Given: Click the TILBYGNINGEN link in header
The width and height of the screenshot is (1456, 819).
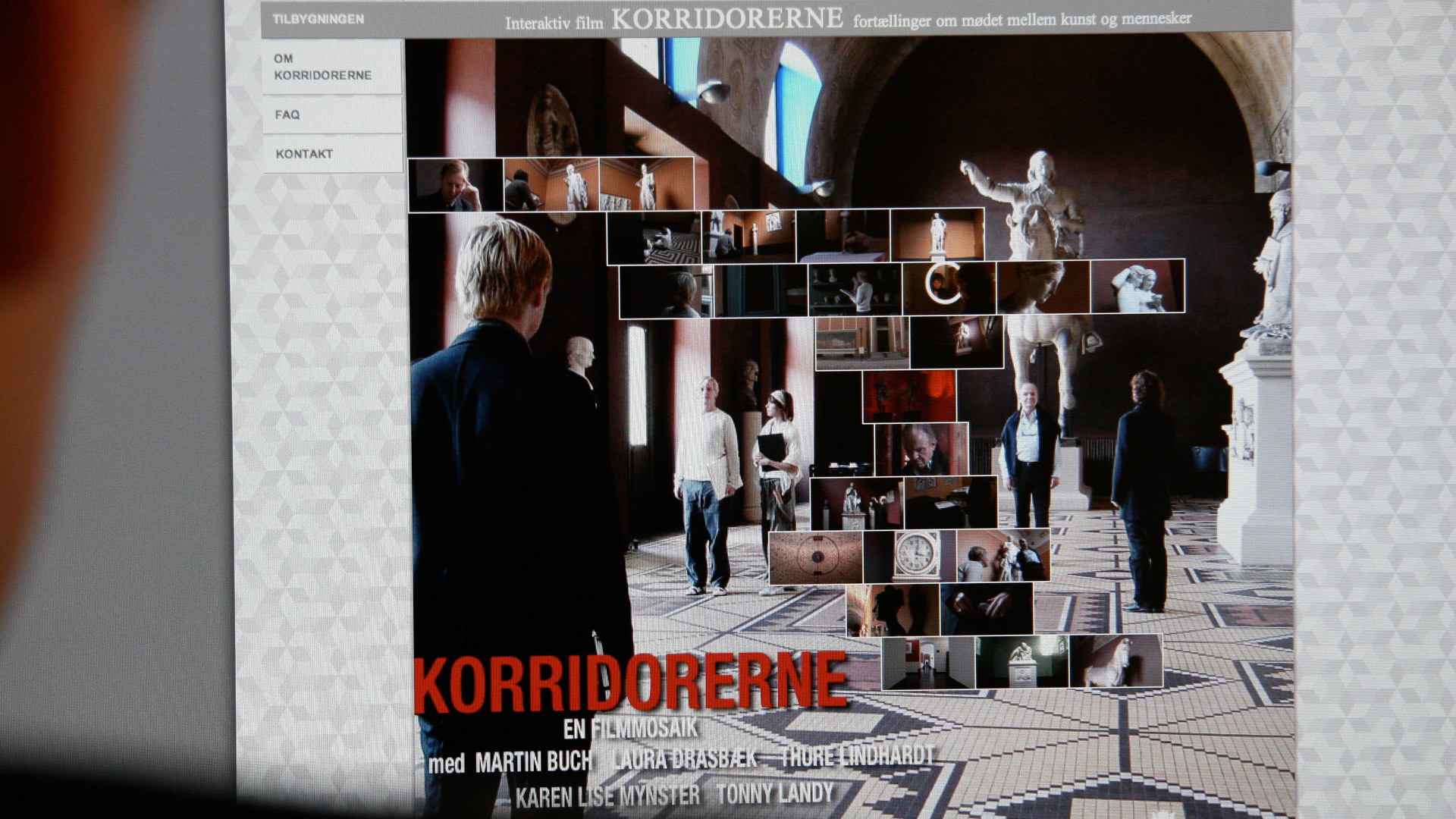Looking at the screenshot, I should 318,19.
